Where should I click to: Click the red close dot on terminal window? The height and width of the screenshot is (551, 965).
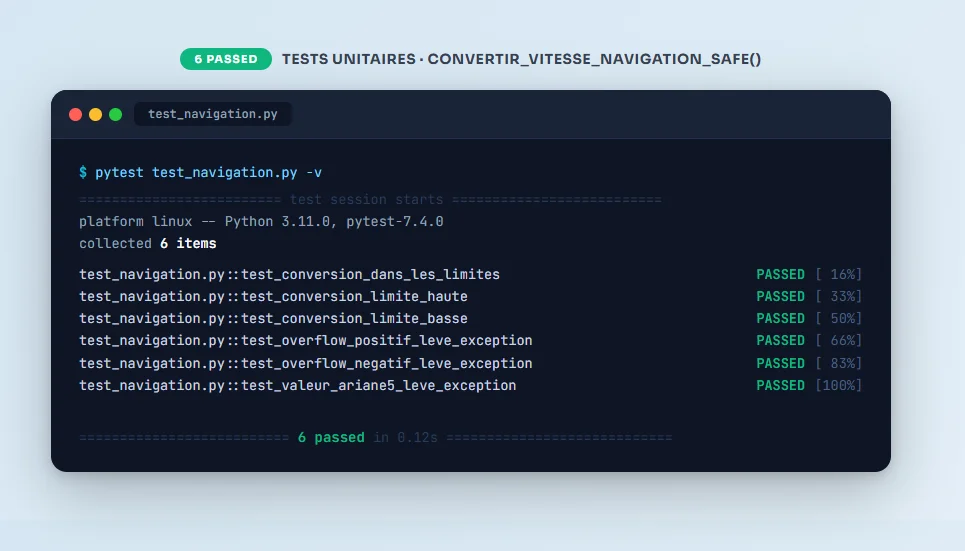[x=76, y=115]
